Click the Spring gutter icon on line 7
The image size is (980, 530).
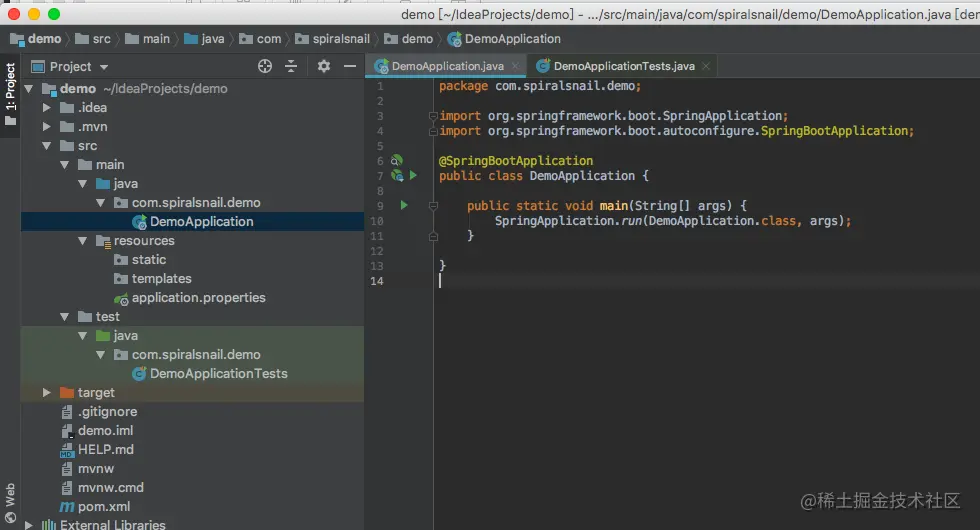[x=397, y=176]
